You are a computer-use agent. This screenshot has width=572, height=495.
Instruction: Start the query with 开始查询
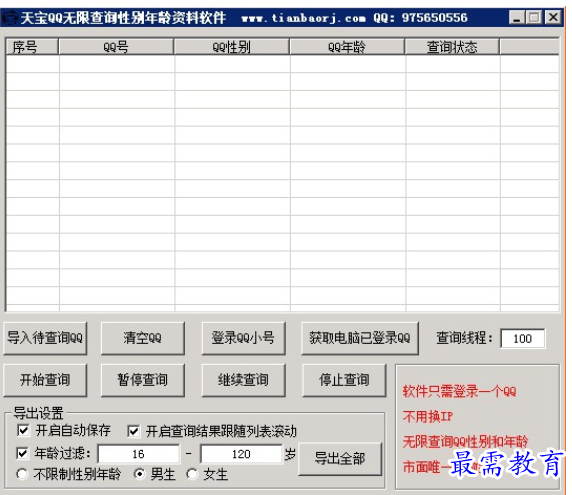point(45,380)
